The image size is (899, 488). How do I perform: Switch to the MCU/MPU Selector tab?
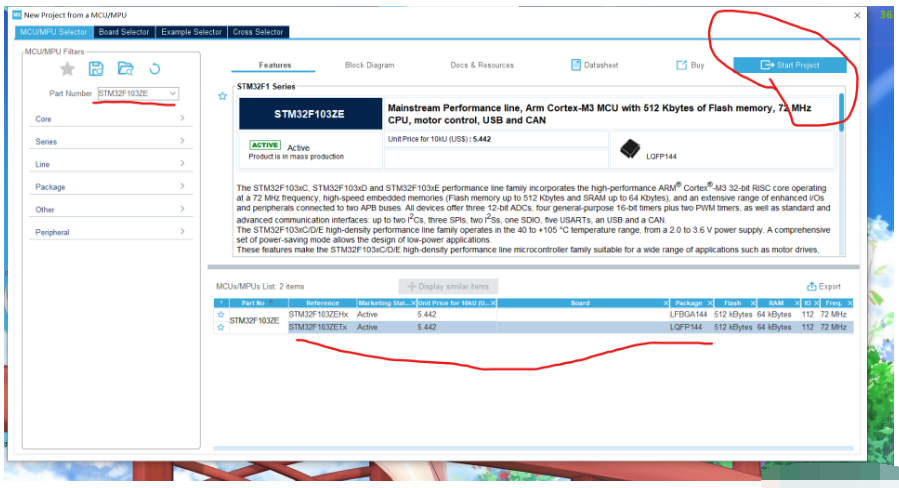(x=54, y=32)
